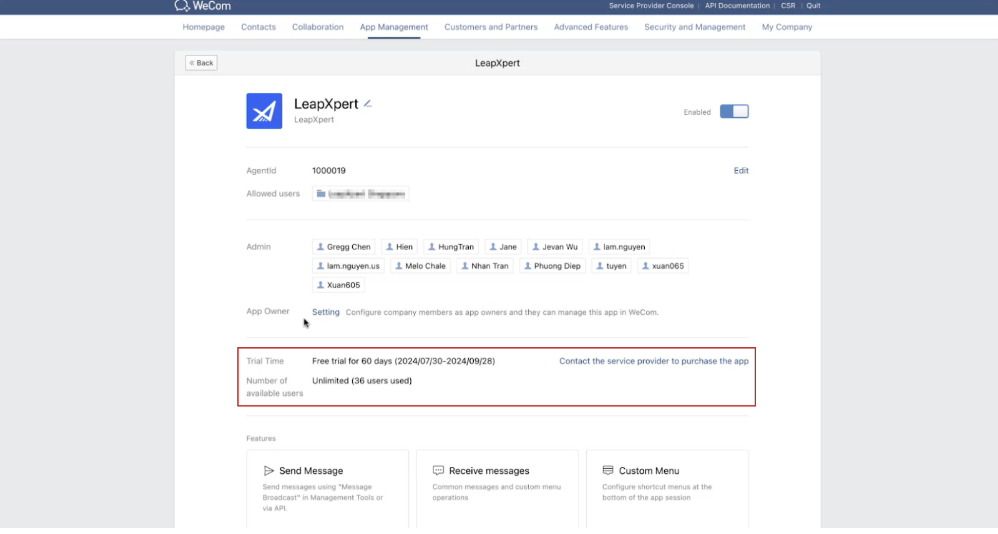The height and width of the screenshot is (534, 998).
Task: Click the LeapXpert app logo thumbnail
Action: click(264, 111)
